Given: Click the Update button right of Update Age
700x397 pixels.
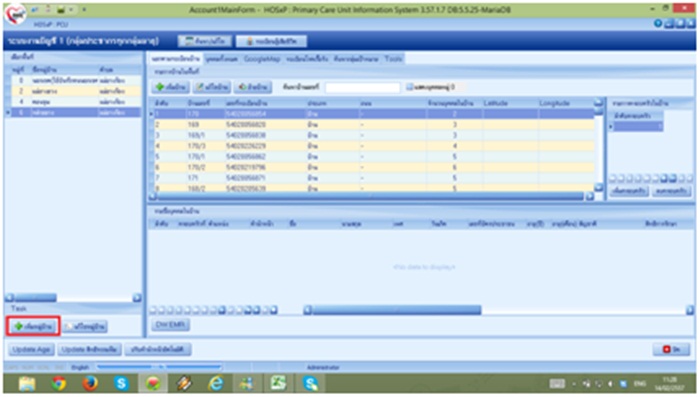Looking at the screenshot, I should pyautogui.click(x=89, y=350).
